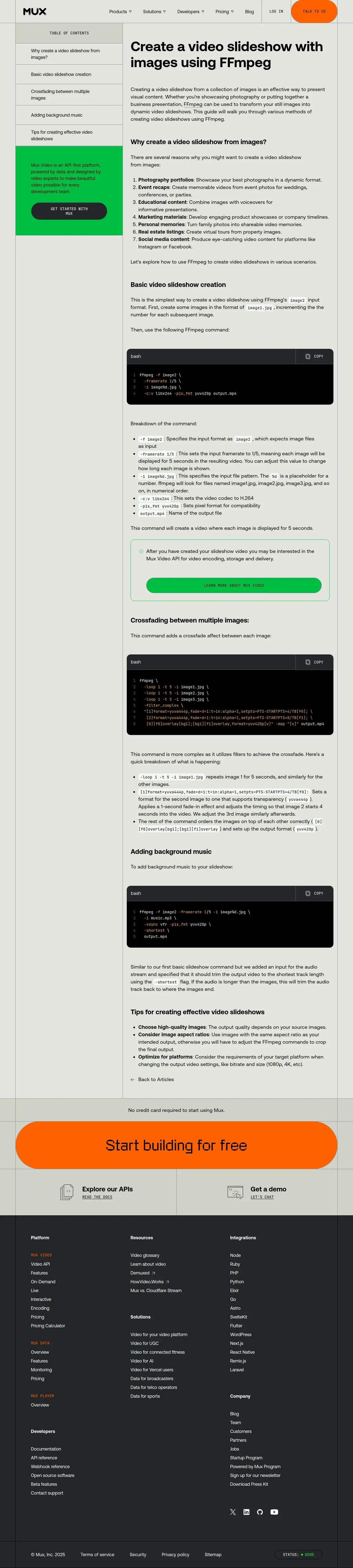This screenshot has width=353, height=1568.
Task: Open footer MUX PLAYER heading link
Action: pos(43,1396)
